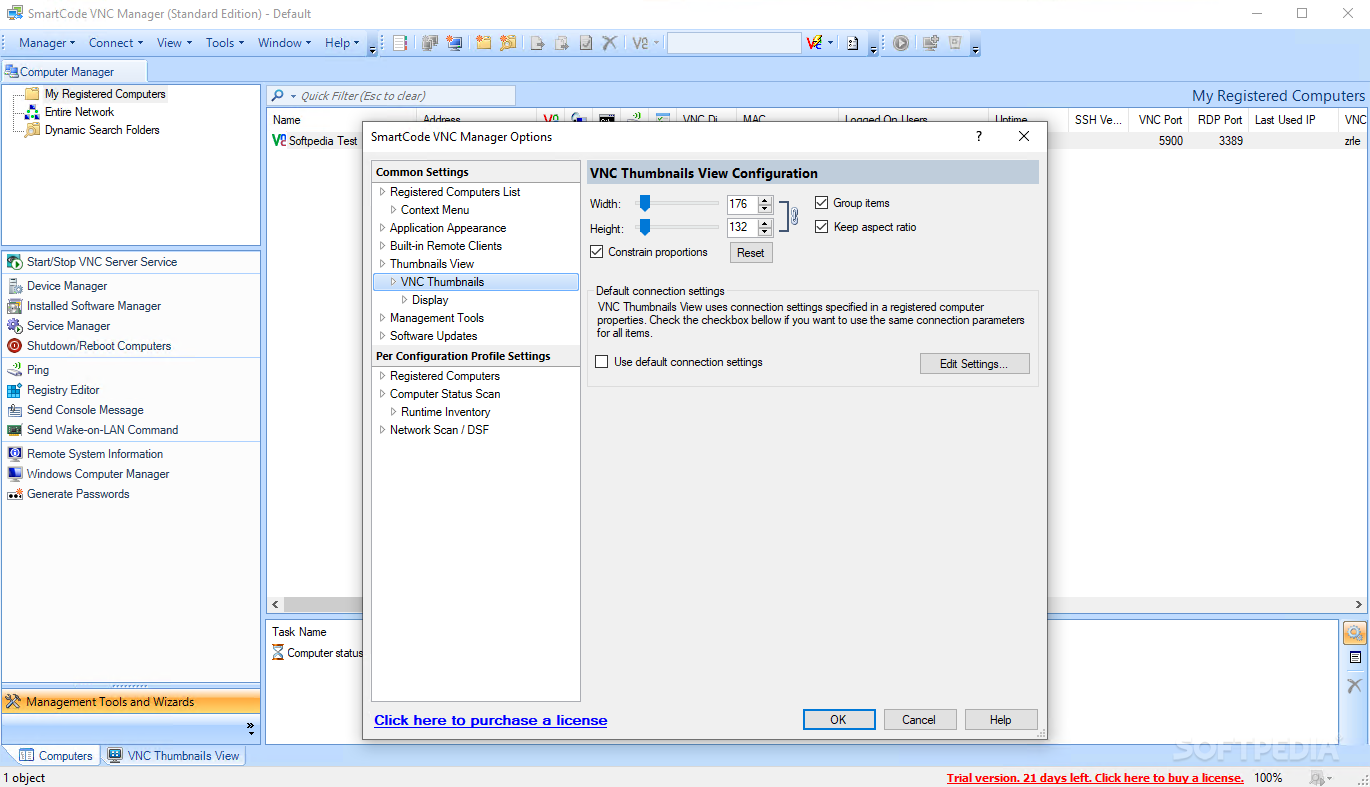This screenshot has height=787, width=1370.
Task: Click the Height slider handle
Action: (645, 227)
